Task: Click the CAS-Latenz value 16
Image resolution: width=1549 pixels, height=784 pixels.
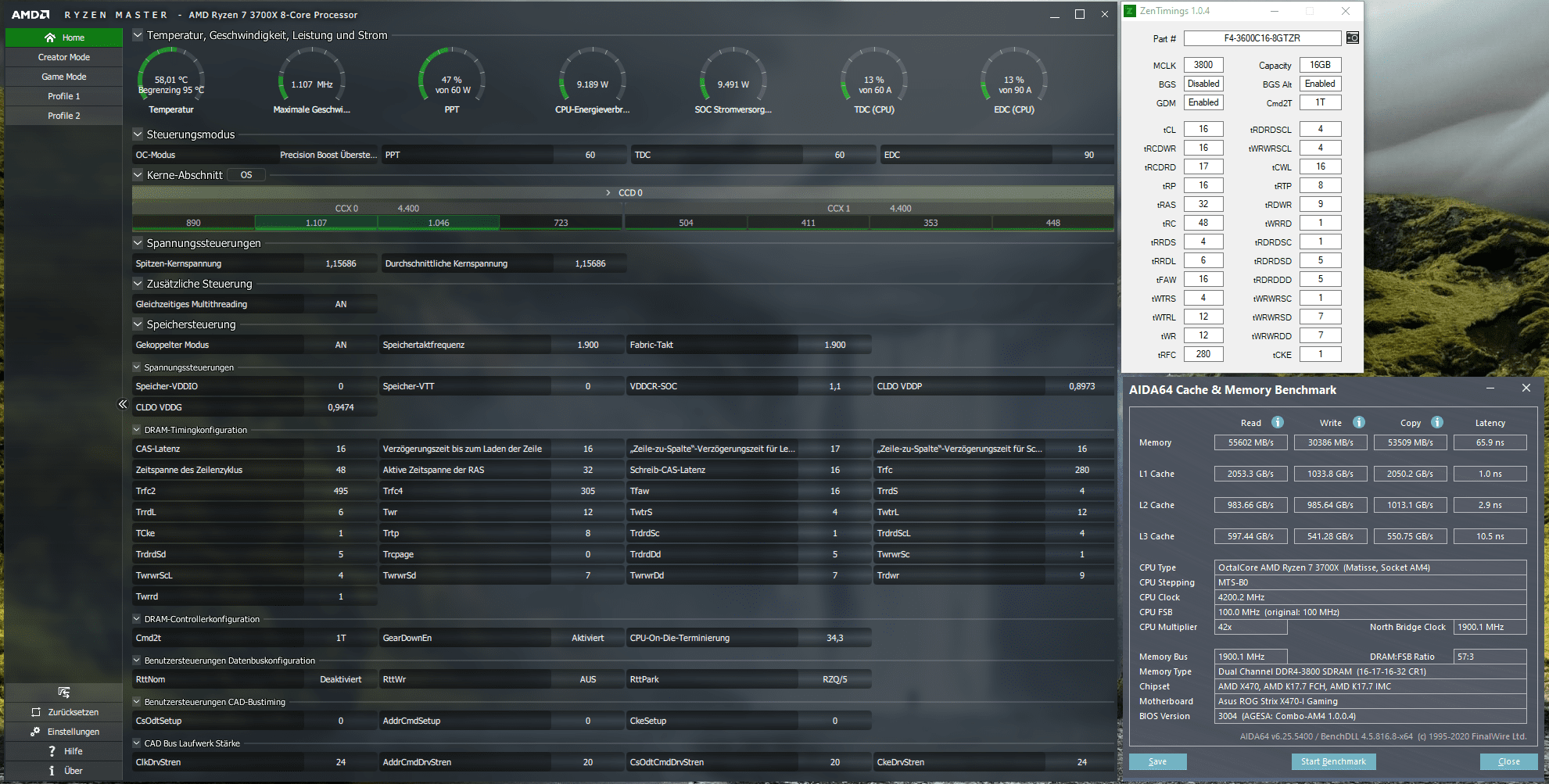Action: [x=341, y=449]
